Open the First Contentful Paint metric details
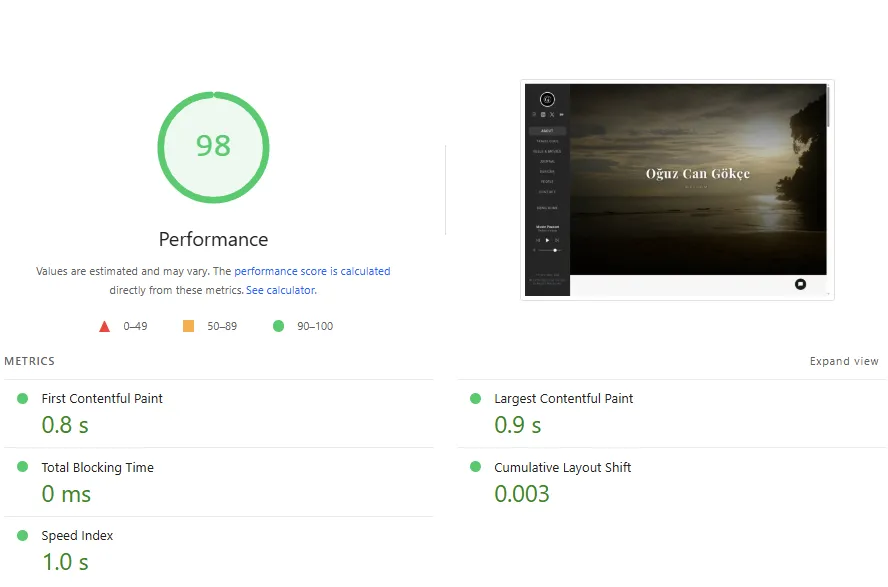The height and width of the screenshot is (587, 888). [x=102, y=398]
